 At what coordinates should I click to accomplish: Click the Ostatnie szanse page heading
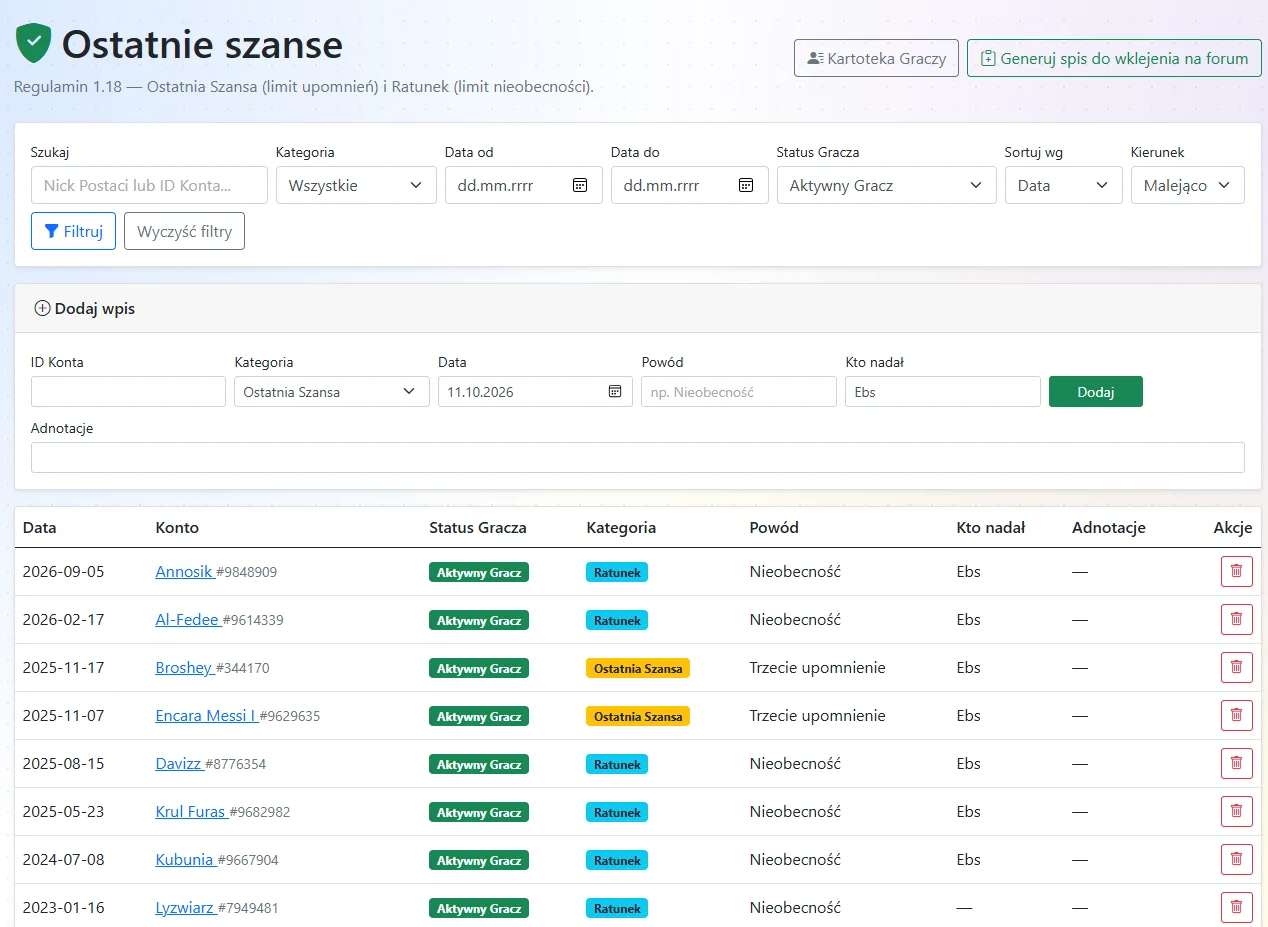[202, 44]
